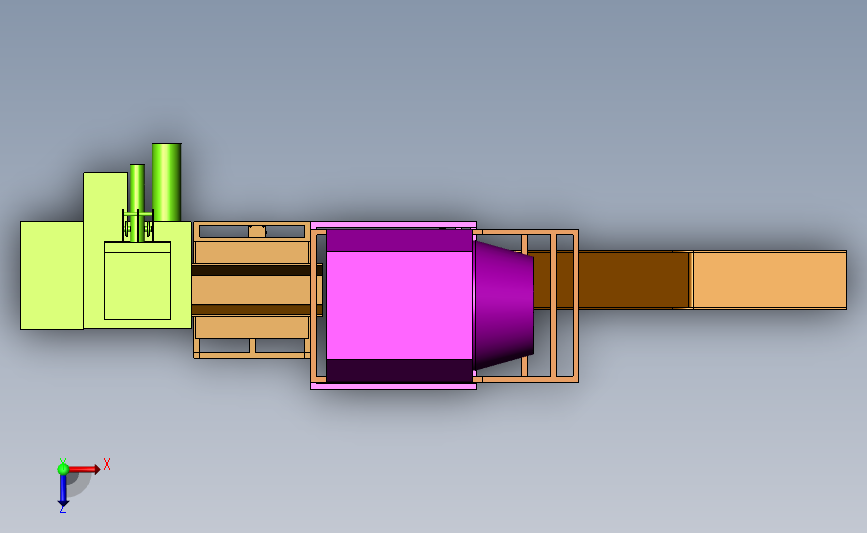The height and width of the screenshot is (533, 867).
Task: Click the blue Z axis arrow of the triad
Action: [x=63, y=491]
